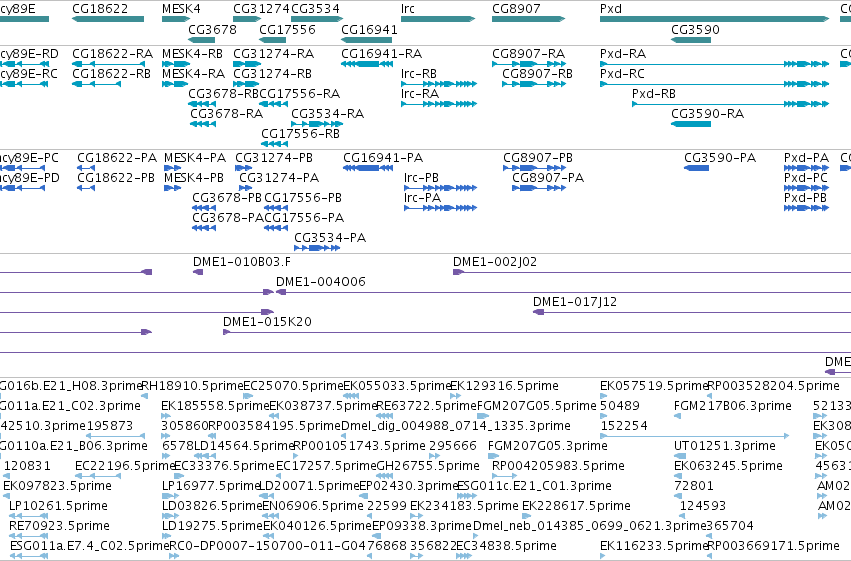Select protein CG8907-PB
Viewport: 851px width, 561px height.
pyautogui.click(x=538, y=157)
